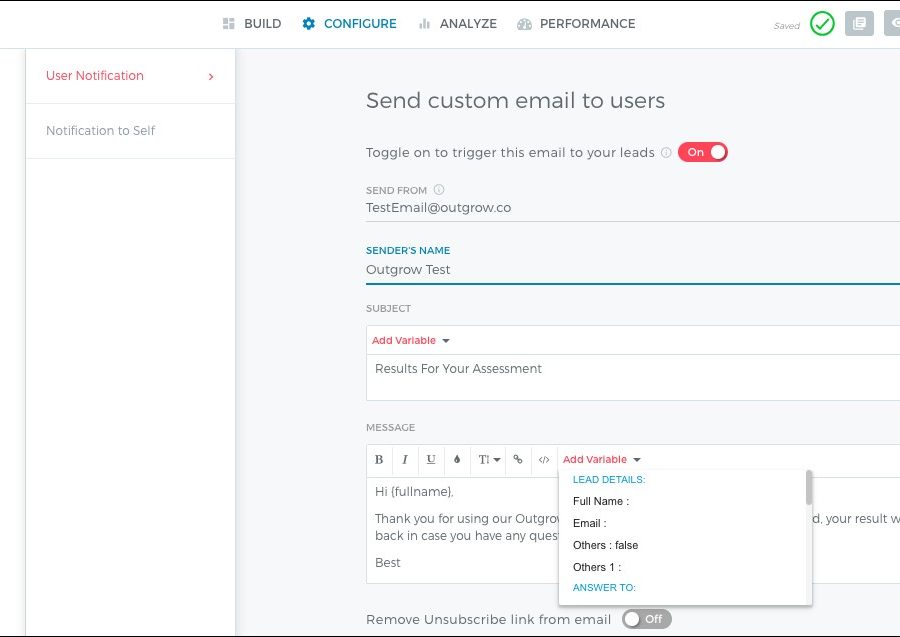This screenshot has width=900, height=637.
Task: Open the font size dropdown in toolbar
Action: pyautogui.click(x=489, y=460)
